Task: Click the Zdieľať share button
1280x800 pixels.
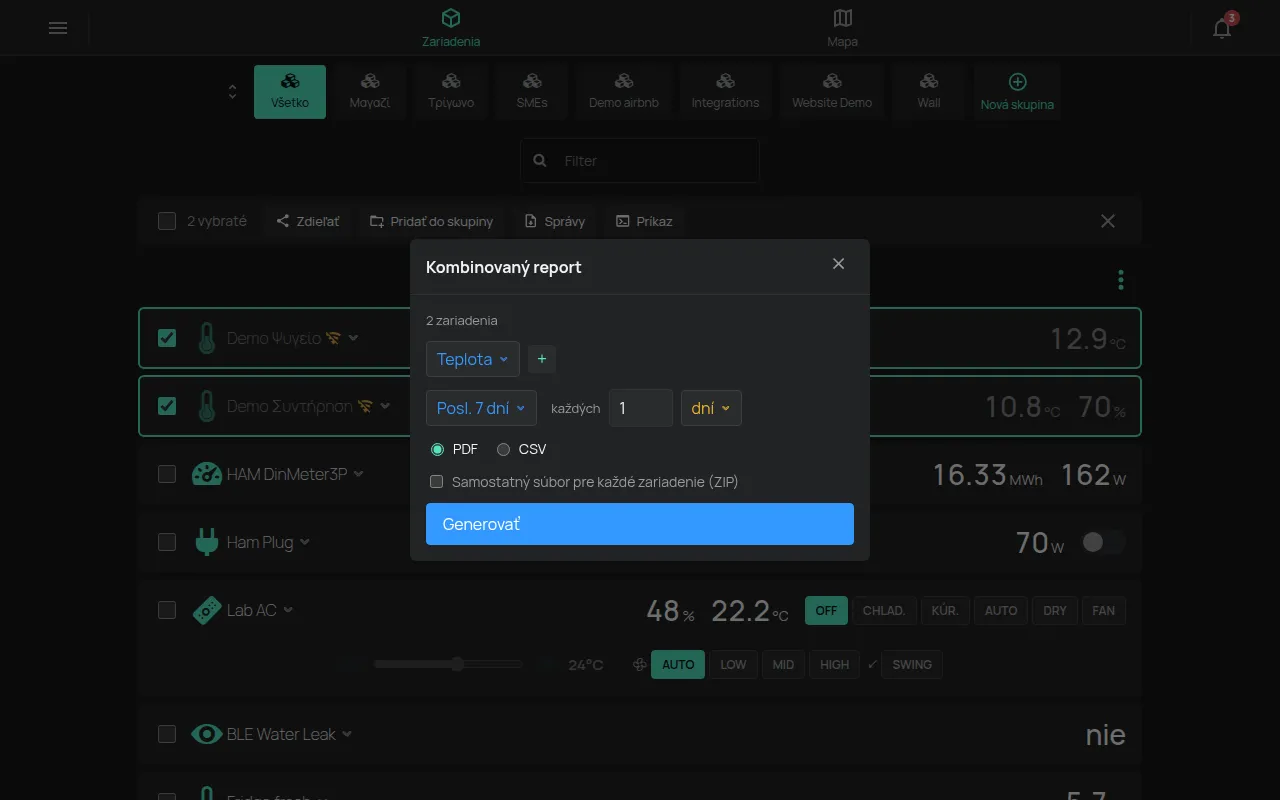Action: [x=308, y=221]
